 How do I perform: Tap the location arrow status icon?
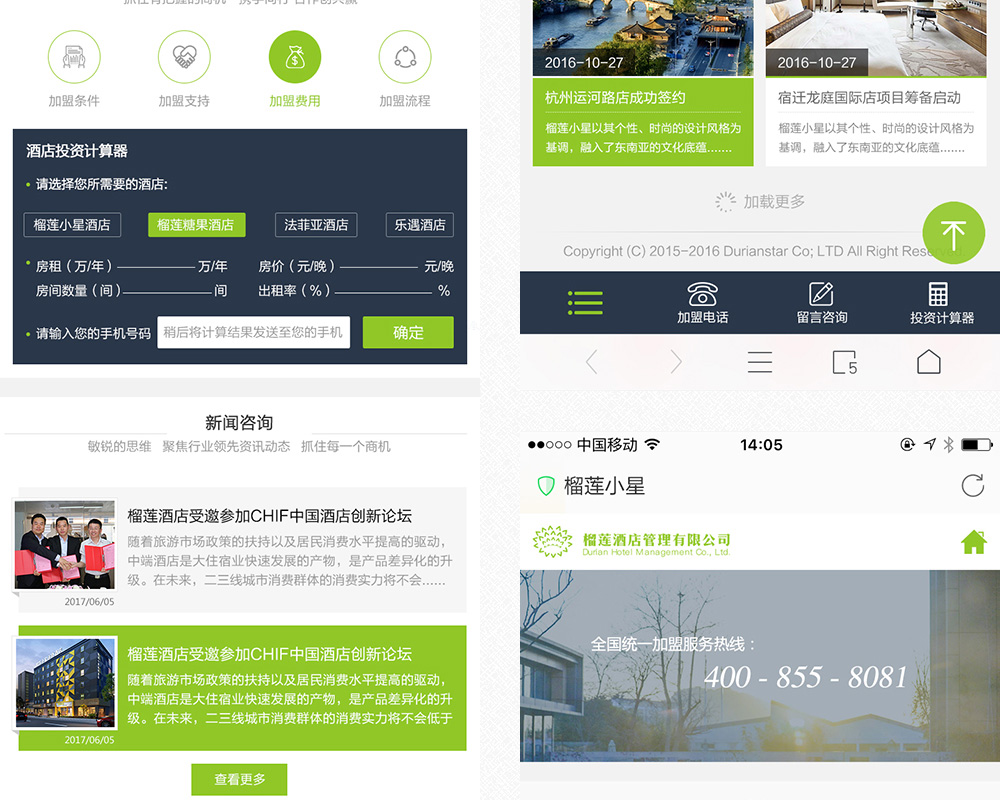930,445
